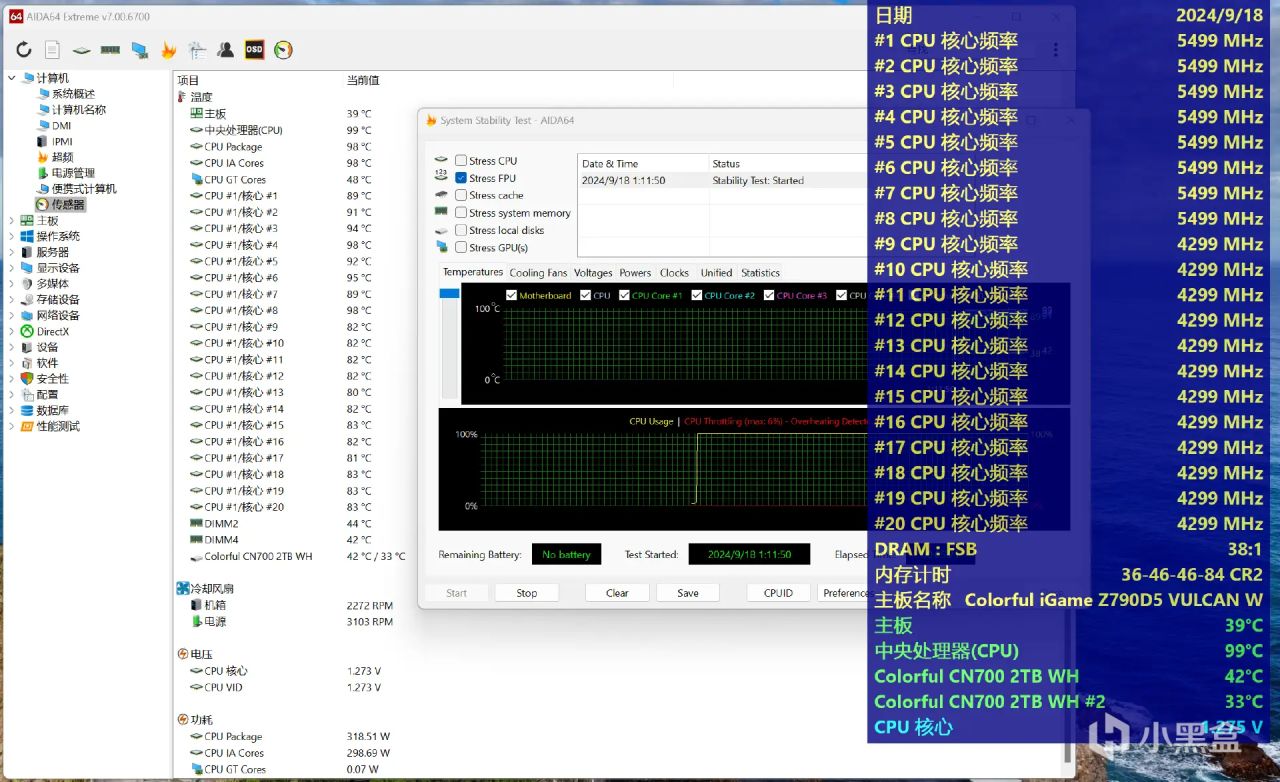Viewport: 1280px width, 782px height.
Task: Click the CPU chip icon in AIDA64 toolbar
Action: point(81,50)
